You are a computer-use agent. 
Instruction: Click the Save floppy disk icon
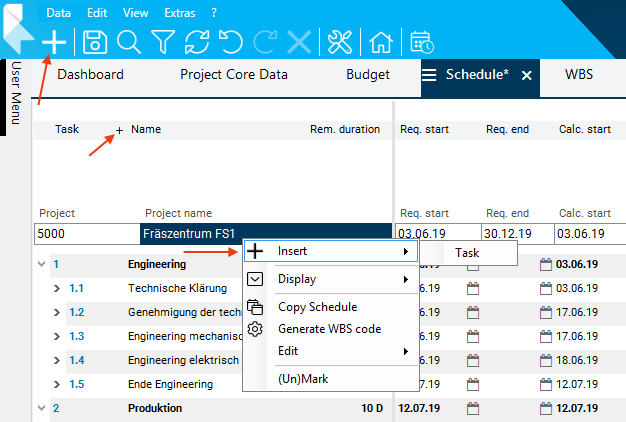click(95, 42)
